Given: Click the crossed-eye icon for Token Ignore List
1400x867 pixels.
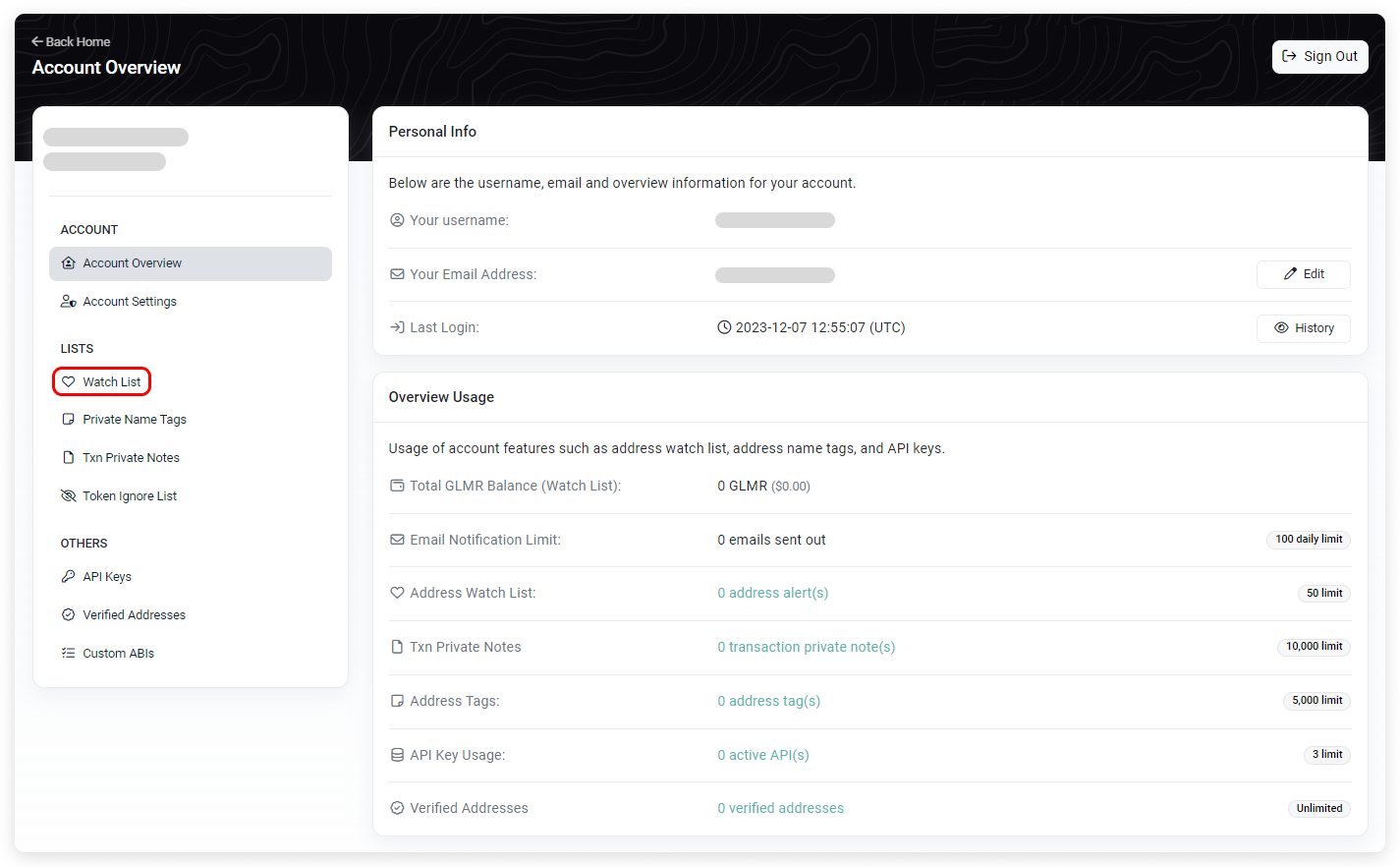Looking at the screenshot, I should (x=69, y=496).
